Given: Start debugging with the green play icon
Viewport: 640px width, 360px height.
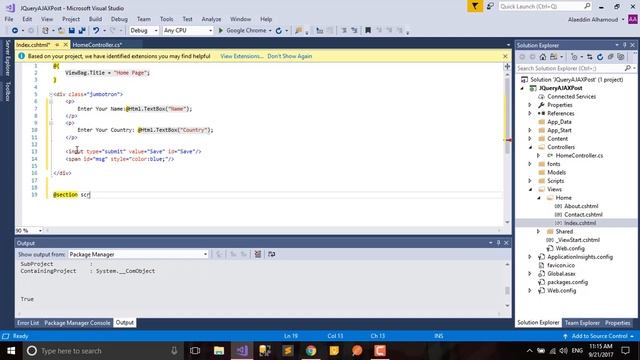Looking at the screenshot, I should click(221, 31).
